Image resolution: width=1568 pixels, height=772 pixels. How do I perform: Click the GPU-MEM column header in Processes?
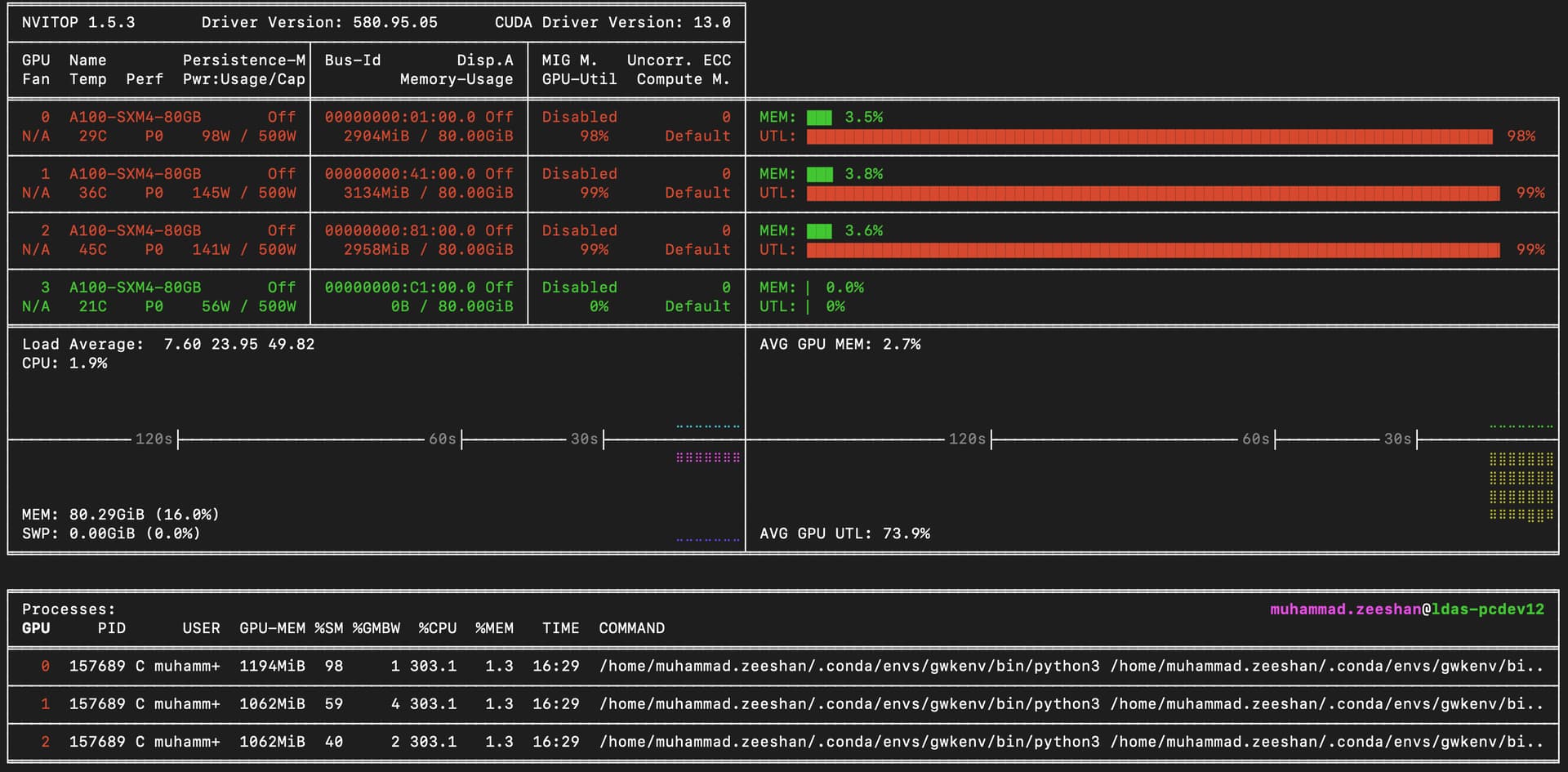click(272, 628)
